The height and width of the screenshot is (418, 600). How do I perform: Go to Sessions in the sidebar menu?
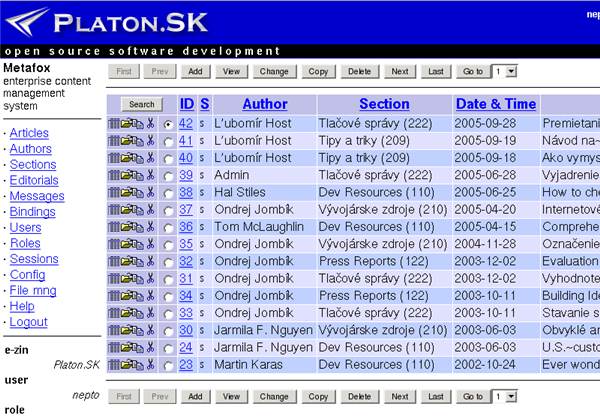pyautogui.click(x=34, y=258)
